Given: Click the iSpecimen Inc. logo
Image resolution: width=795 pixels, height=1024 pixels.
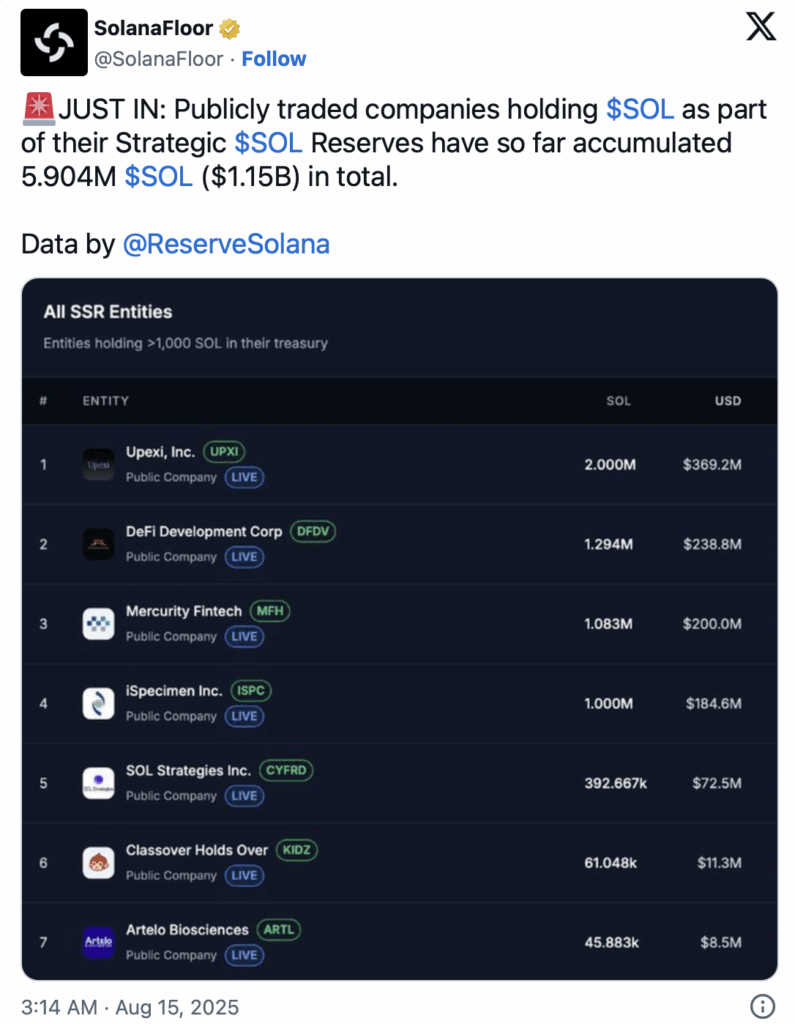Looking at the screenshot, I should (x=99, y=704).
